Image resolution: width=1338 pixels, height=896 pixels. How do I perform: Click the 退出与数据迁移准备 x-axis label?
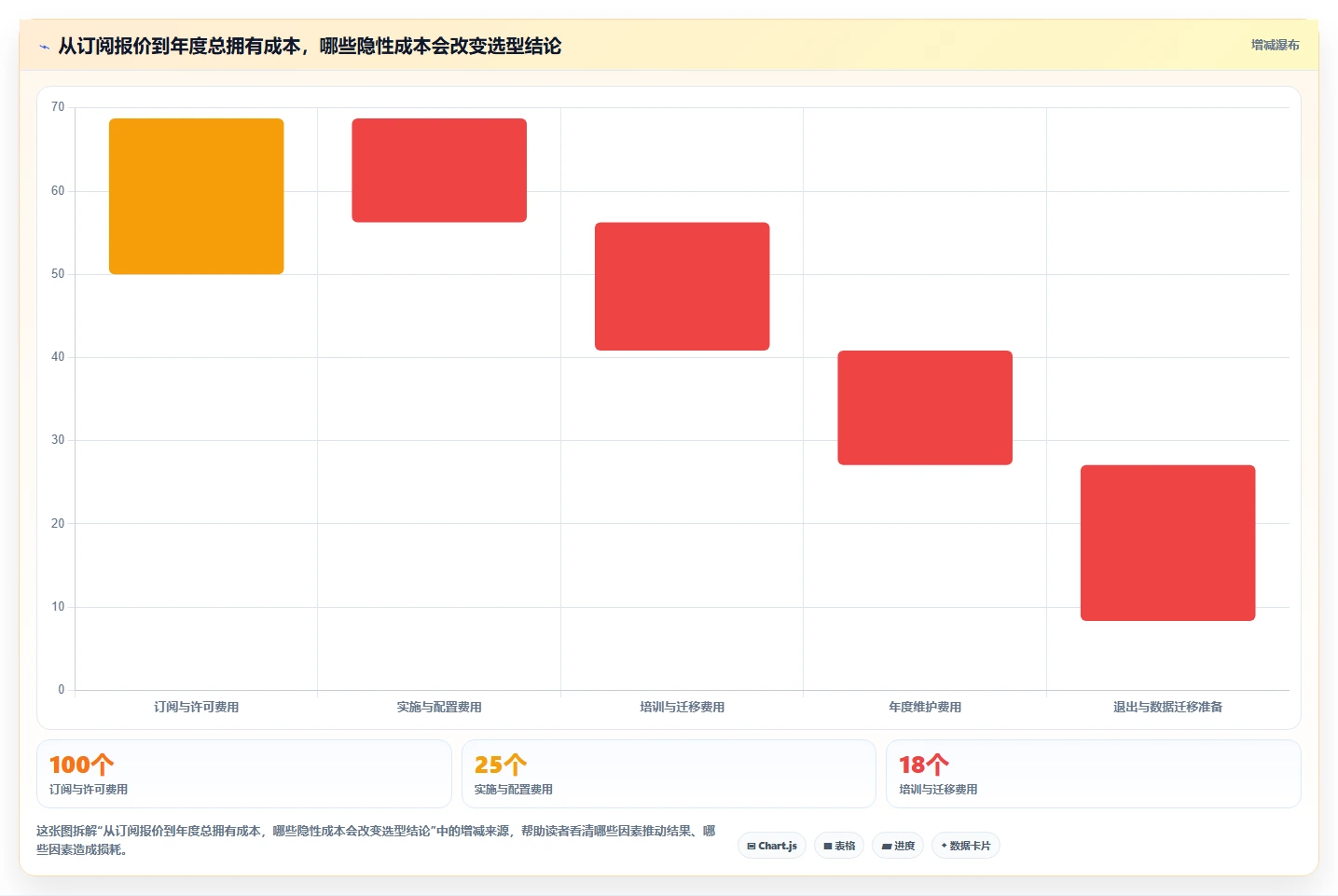tap(1168, 707)
